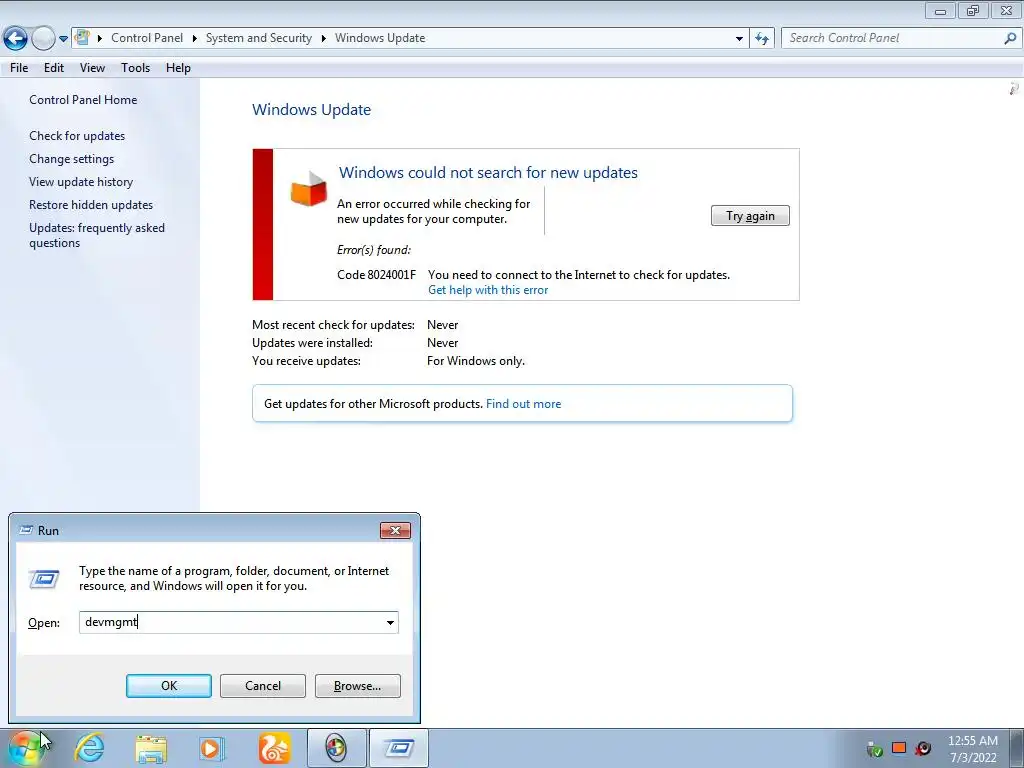Open the Edit menu
The width and height of the screenshot is (1024, 768).
click(54, 68)
